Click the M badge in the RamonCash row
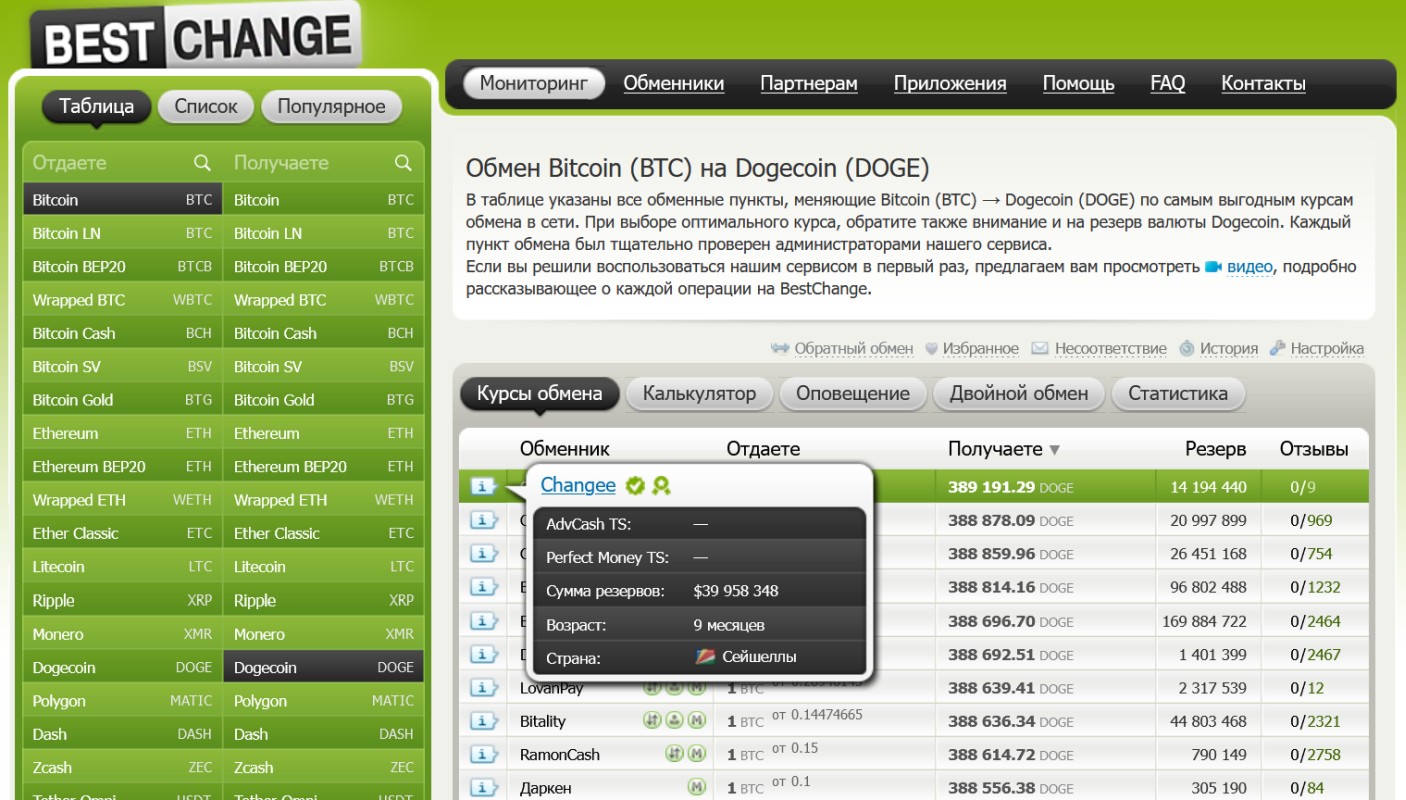Viewport: 1406px width, 800px height. [x=697, y=754]
